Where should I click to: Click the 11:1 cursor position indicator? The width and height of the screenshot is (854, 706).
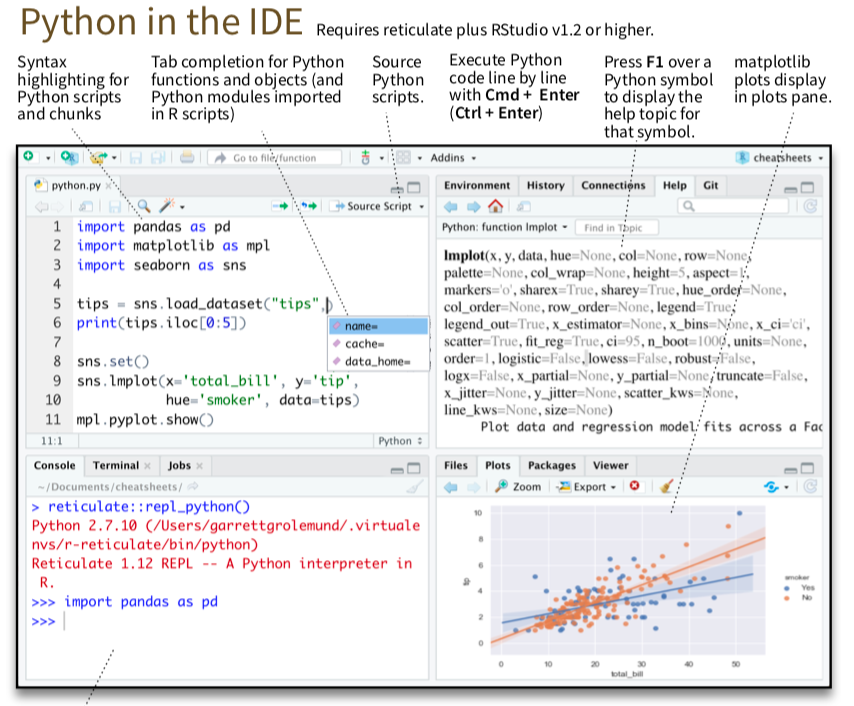[x=52, y=441]
